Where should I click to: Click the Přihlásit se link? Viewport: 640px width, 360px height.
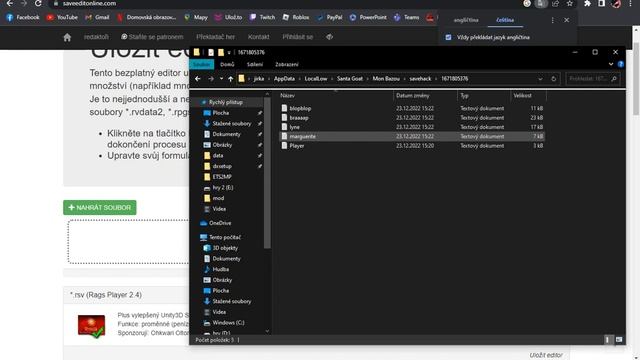tap(298, 37)
